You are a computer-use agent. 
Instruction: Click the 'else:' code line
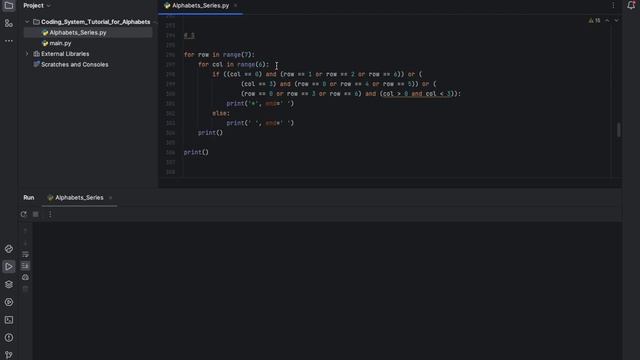pyautogui.click(x=221, y=113)
